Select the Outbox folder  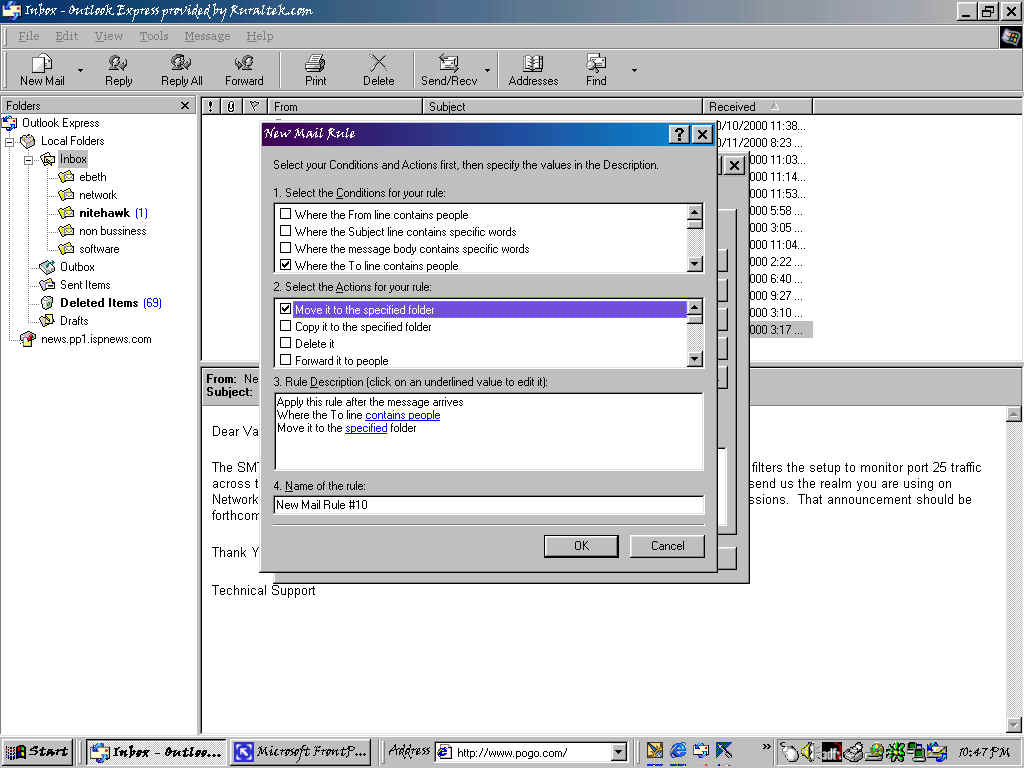(76, 266)
